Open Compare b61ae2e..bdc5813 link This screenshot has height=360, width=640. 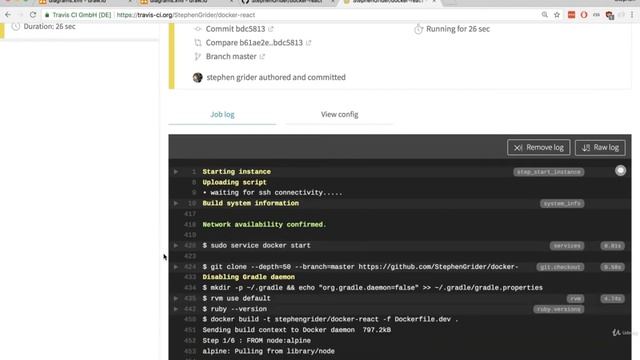254,43
